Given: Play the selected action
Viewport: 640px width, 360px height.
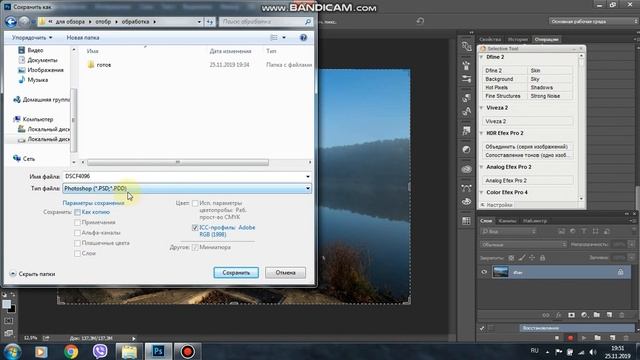Looking at the screenshot, I should point(584,338).
